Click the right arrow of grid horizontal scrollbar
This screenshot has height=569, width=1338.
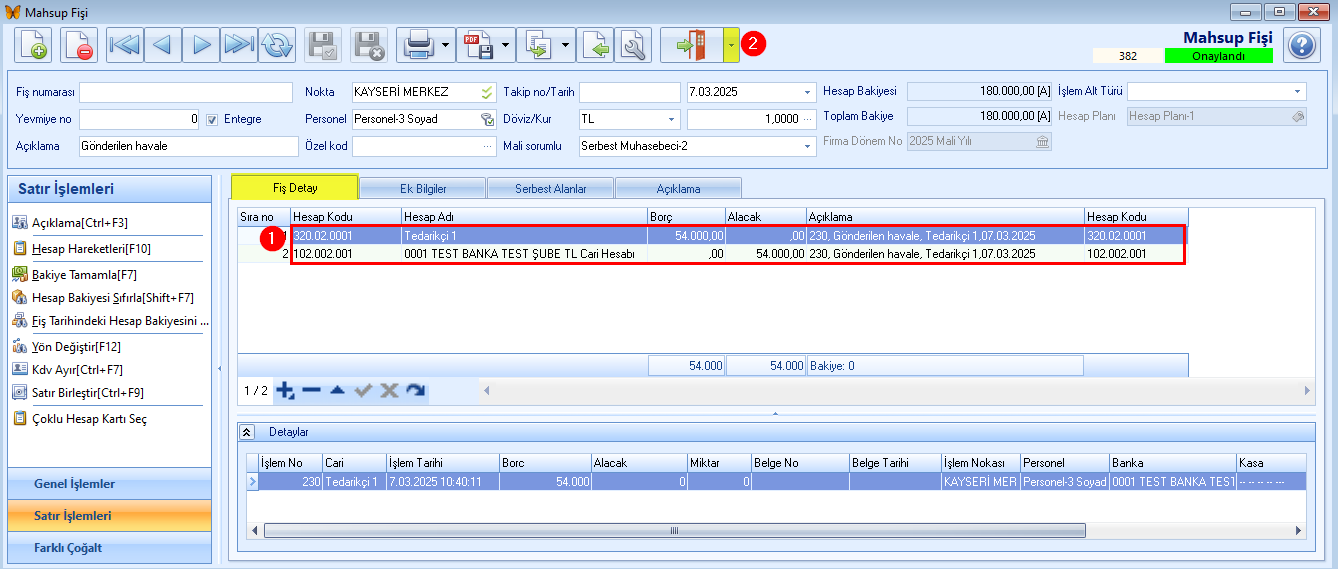click(x=1306, y=390)
